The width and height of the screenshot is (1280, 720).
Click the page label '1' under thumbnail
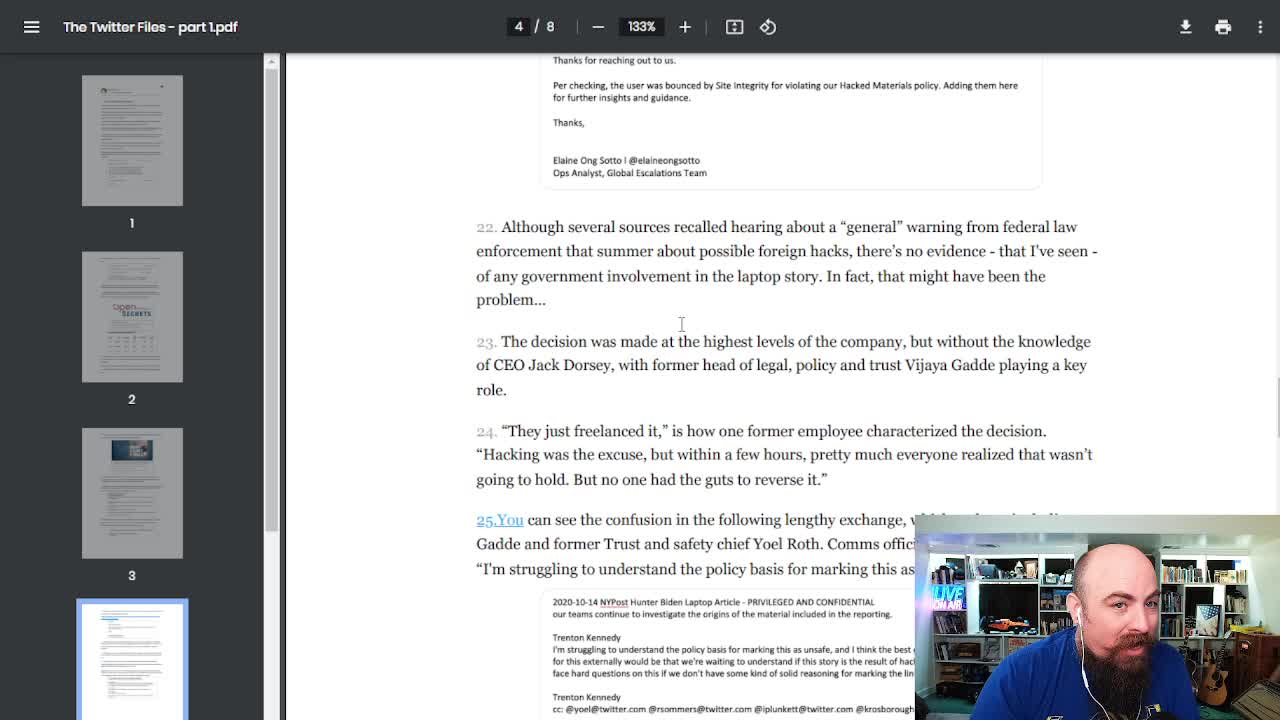131,223
